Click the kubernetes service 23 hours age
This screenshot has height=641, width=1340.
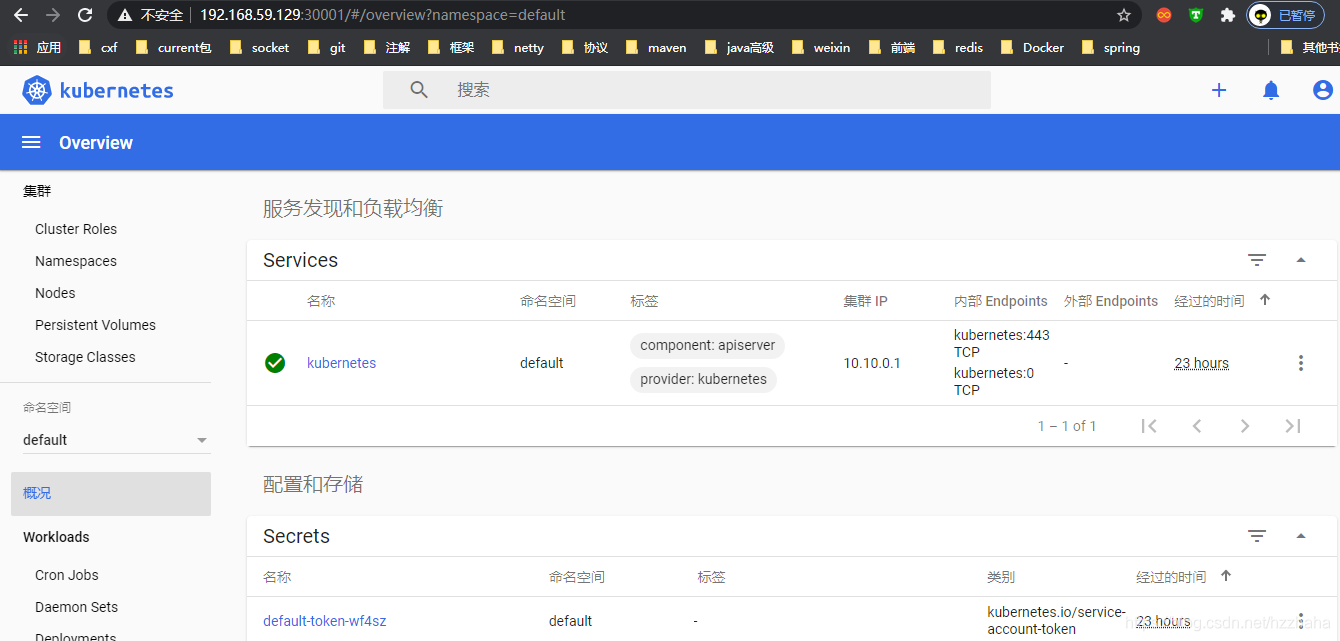1201,363
